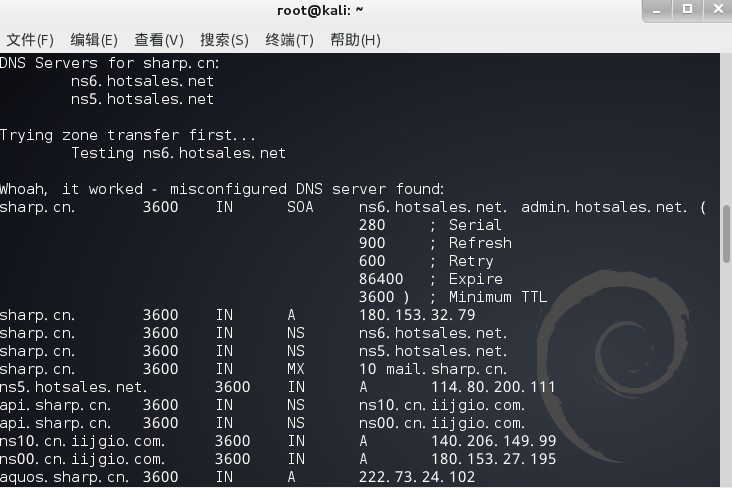Image resolution: width=732 pixels, height=488 pixels.
Task: Click admin.hotsales.net. in the SOA record
Action: point(605,207)
